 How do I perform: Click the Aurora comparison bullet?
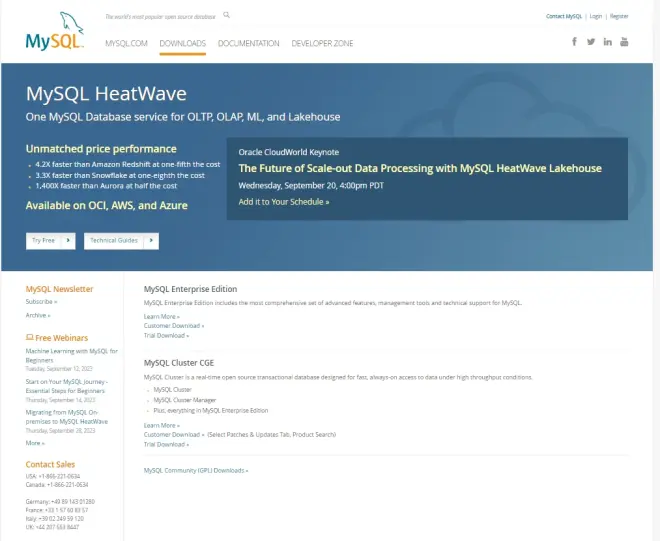(x=106, y=186)
